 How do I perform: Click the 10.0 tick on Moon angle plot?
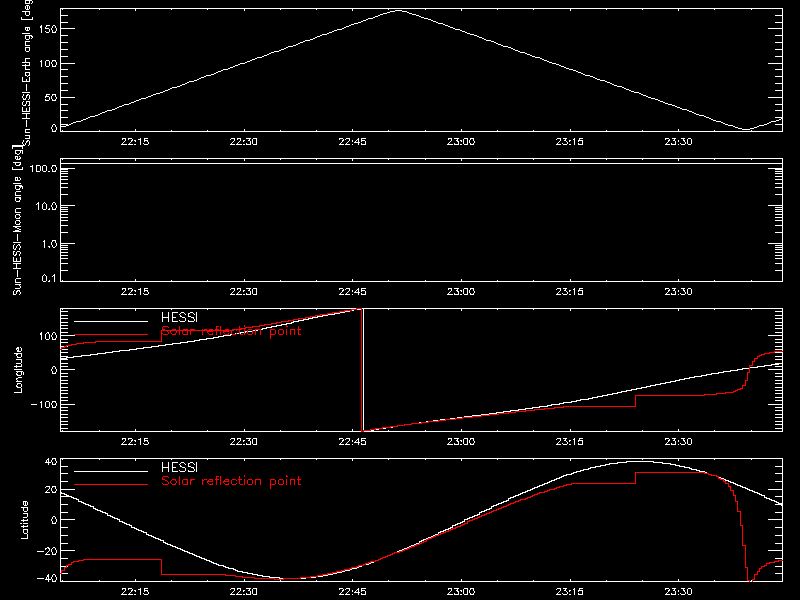pos(46,207)
